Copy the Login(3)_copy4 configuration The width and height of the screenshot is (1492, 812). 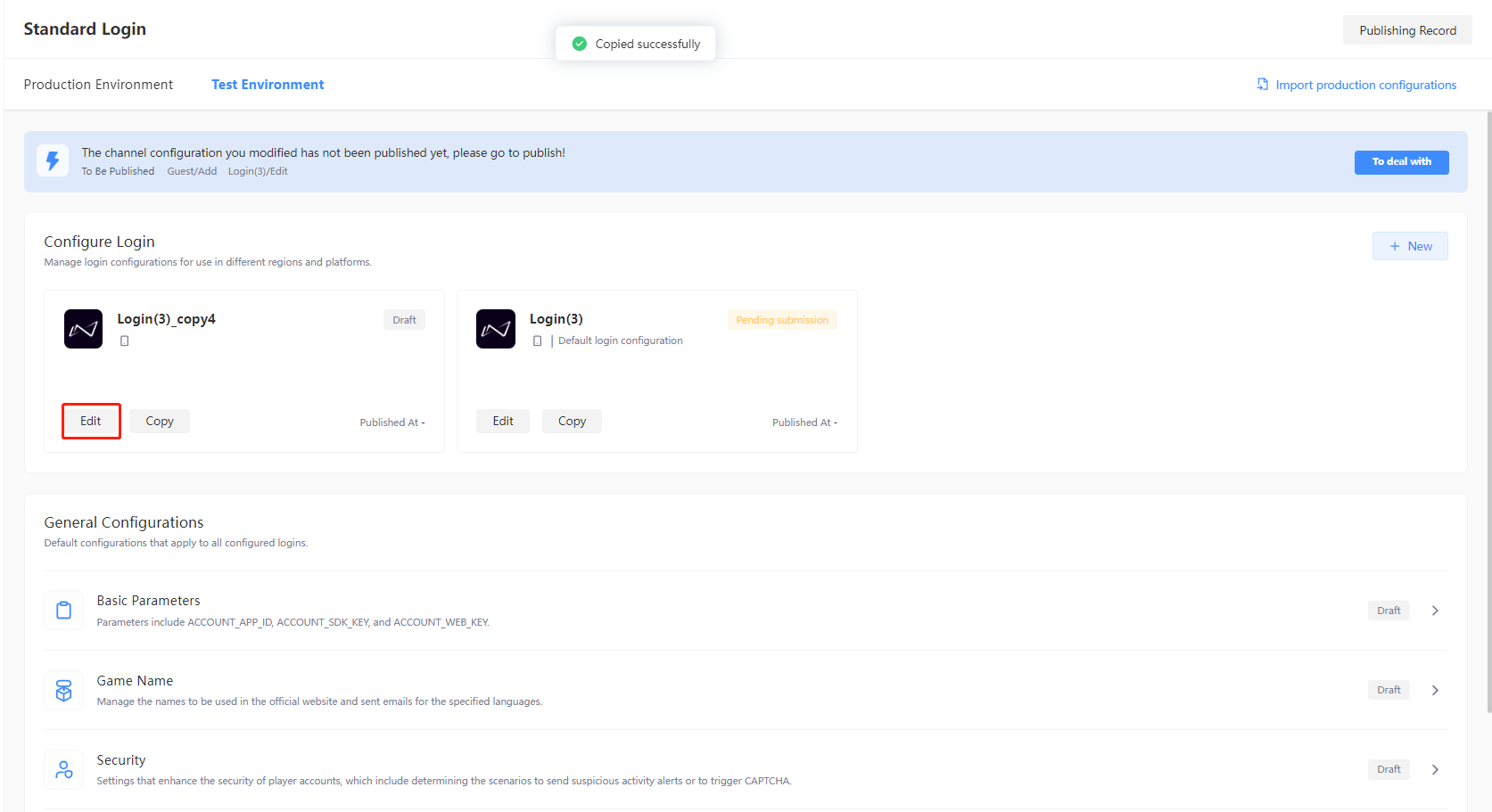[160, 421]
